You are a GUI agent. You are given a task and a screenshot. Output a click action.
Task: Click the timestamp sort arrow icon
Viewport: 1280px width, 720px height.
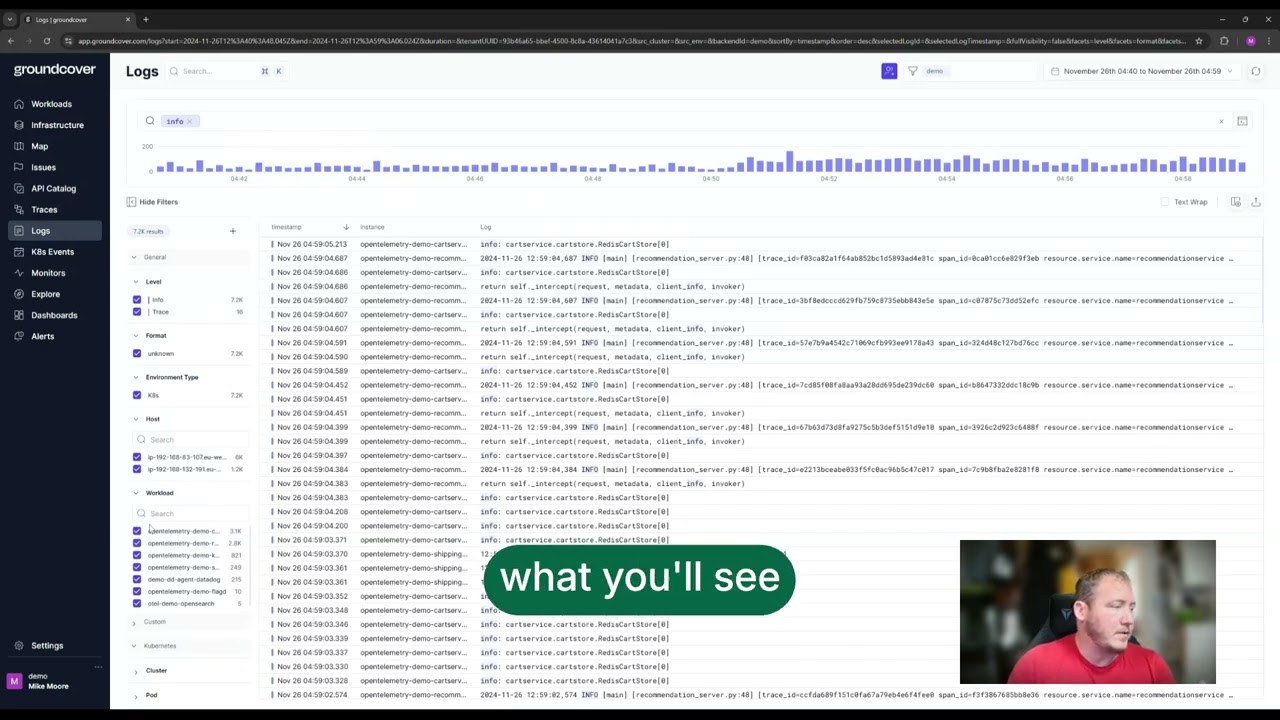click(346, 227)
